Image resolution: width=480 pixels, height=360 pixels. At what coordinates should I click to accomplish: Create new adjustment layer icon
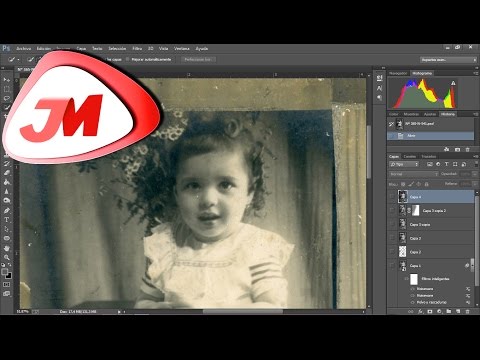pos(439,311)
